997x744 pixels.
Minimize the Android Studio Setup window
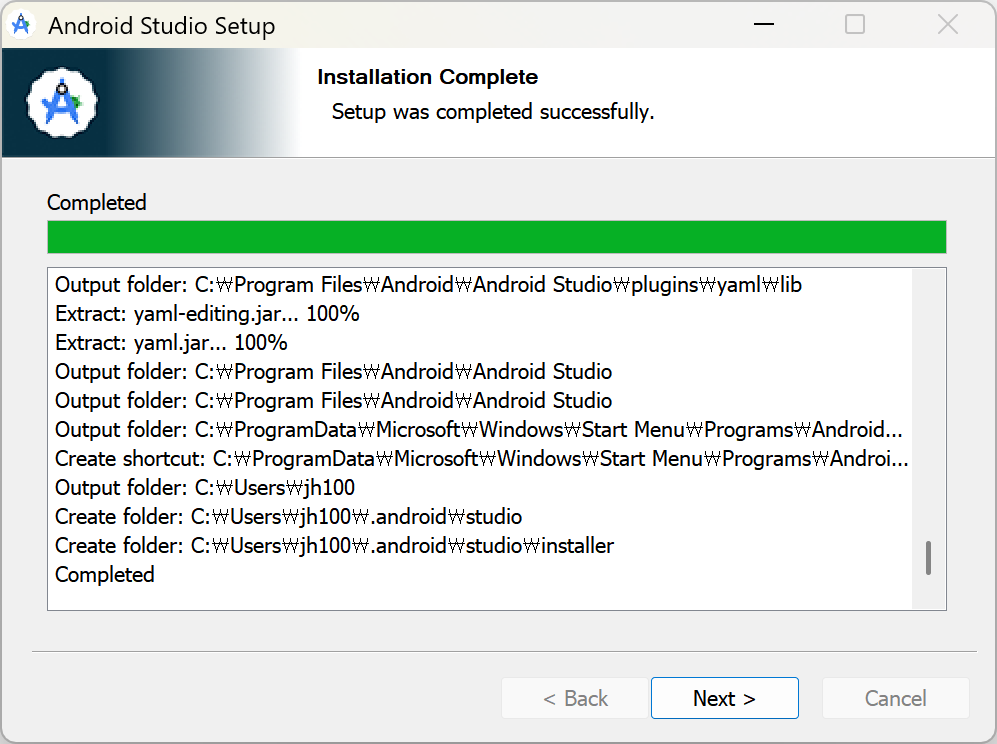click(764, 25)
